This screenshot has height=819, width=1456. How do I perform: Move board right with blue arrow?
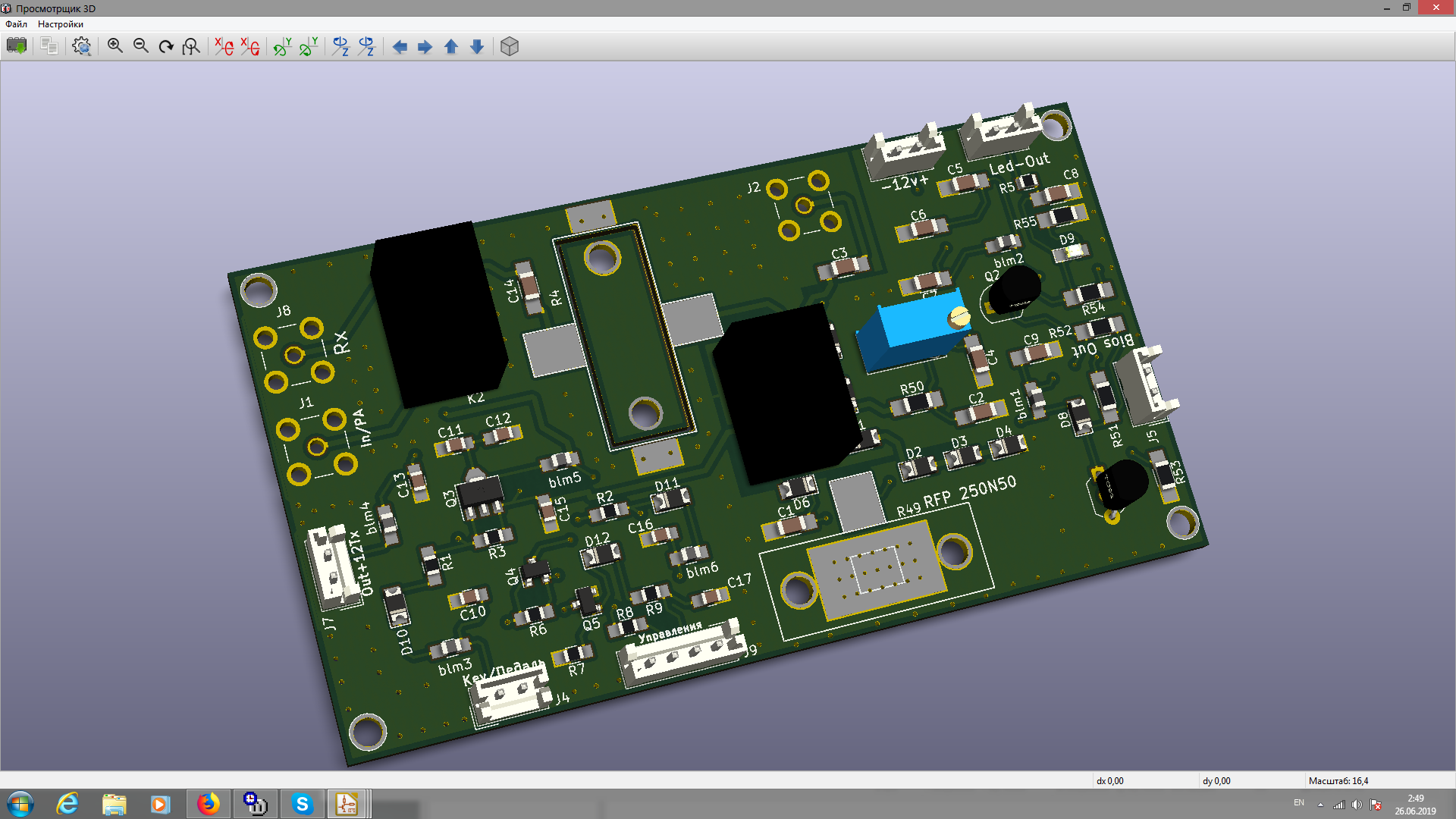[425, 47]
